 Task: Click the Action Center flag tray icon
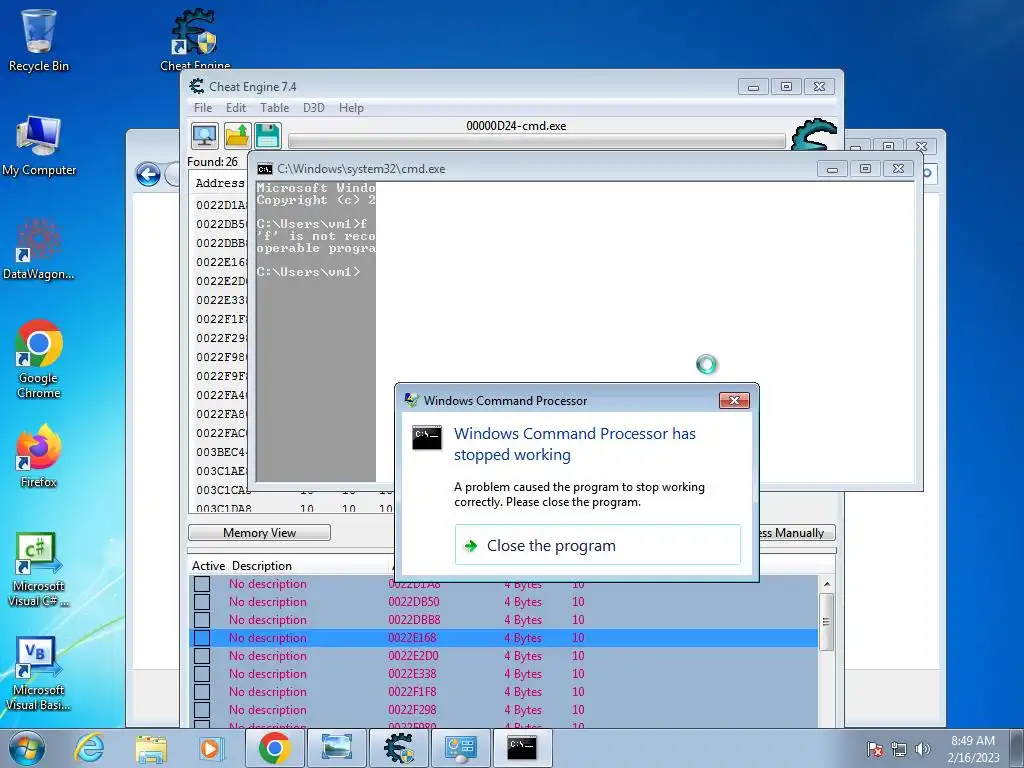[875, 749]
